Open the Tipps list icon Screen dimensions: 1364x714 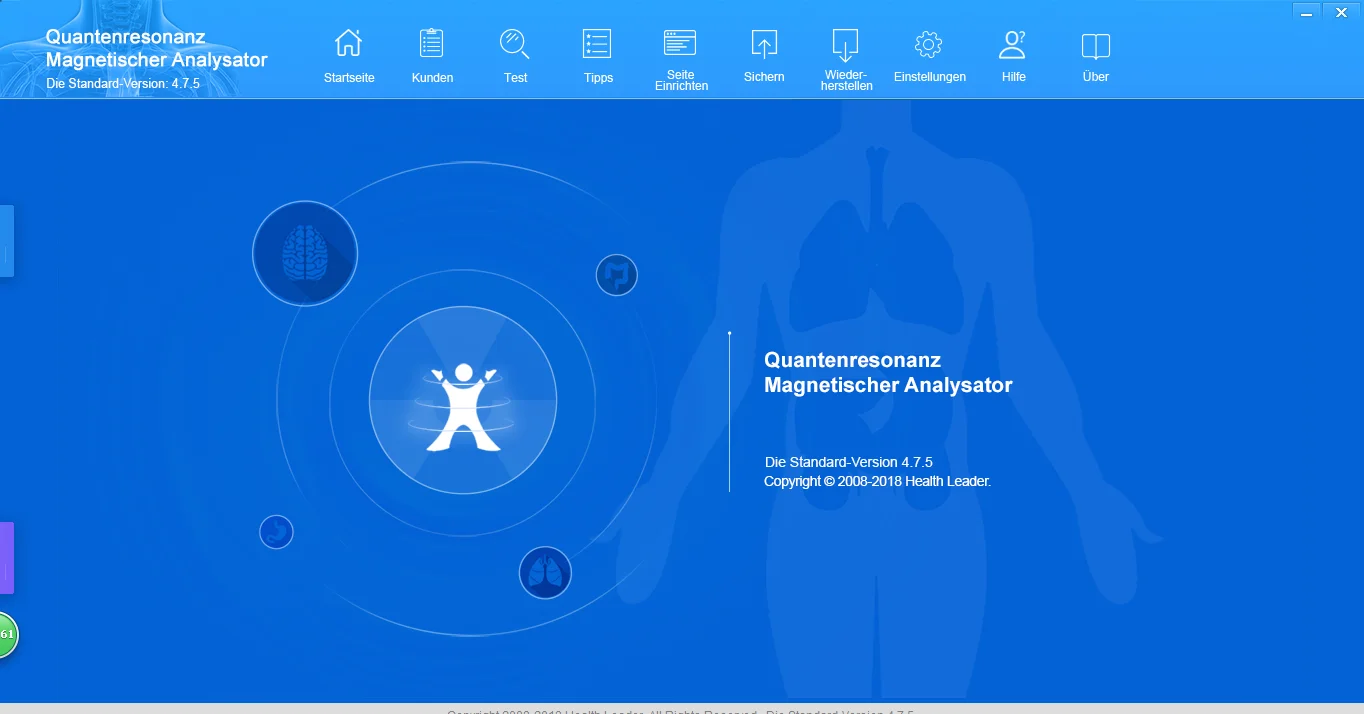[597, 44]
